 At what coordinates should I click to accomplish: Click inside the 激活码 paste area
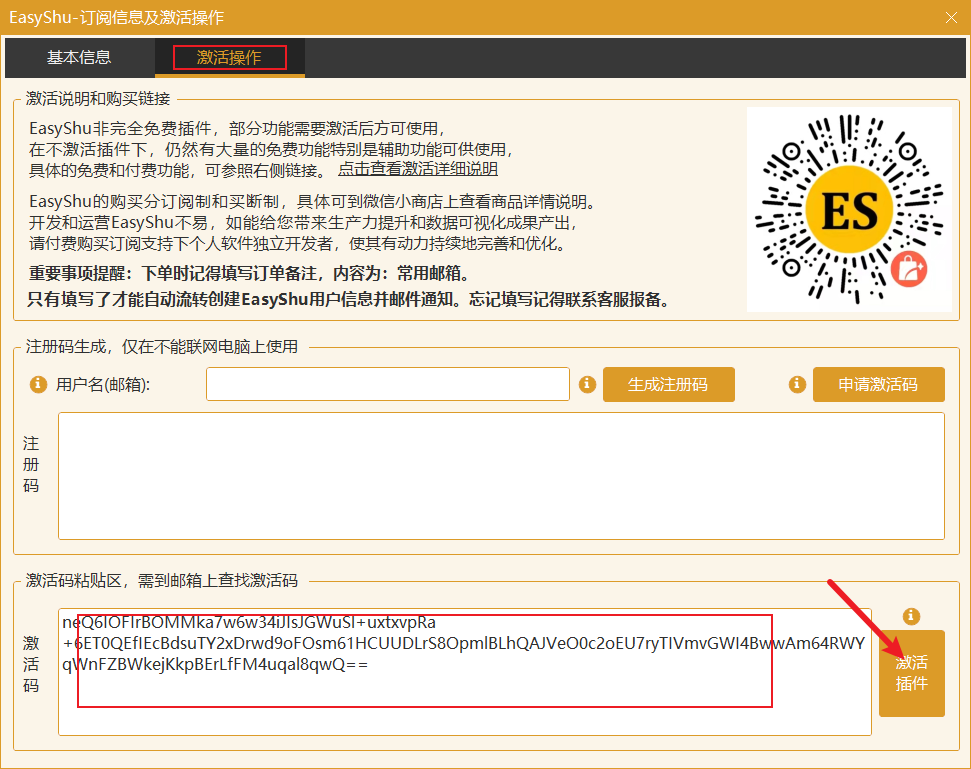pos(464,672)
